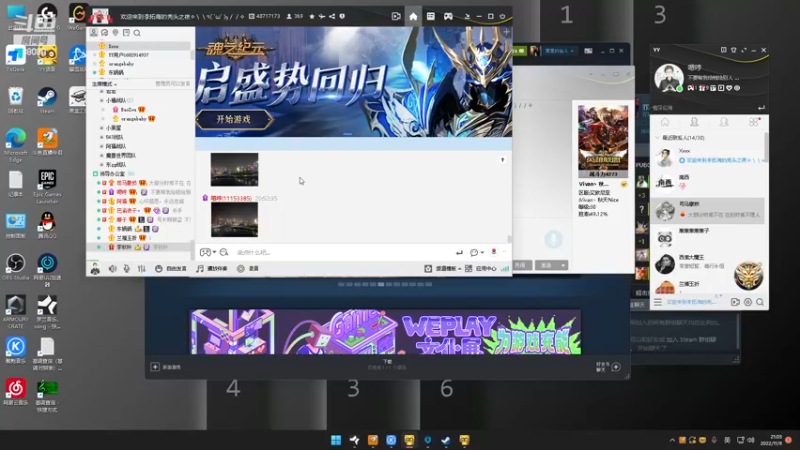The image size is (800, 450).
Task: Click the enter arrow icon in chat input bar
Action: [459, 252]
